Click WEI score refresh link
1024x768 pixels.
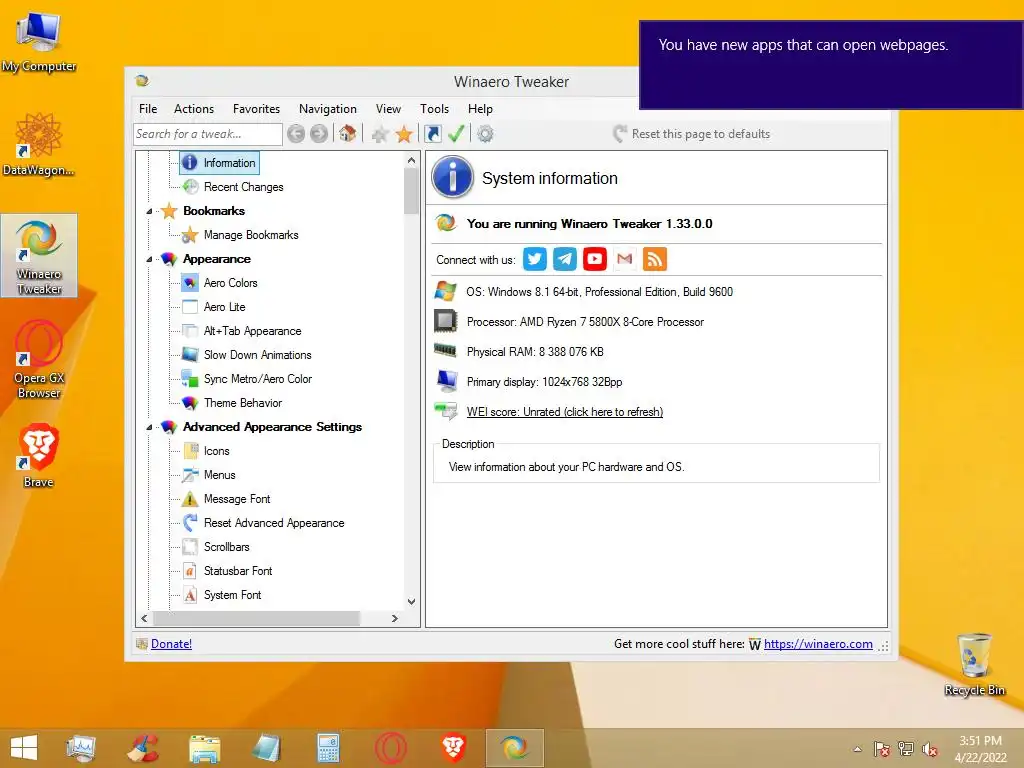coord(565,412)
